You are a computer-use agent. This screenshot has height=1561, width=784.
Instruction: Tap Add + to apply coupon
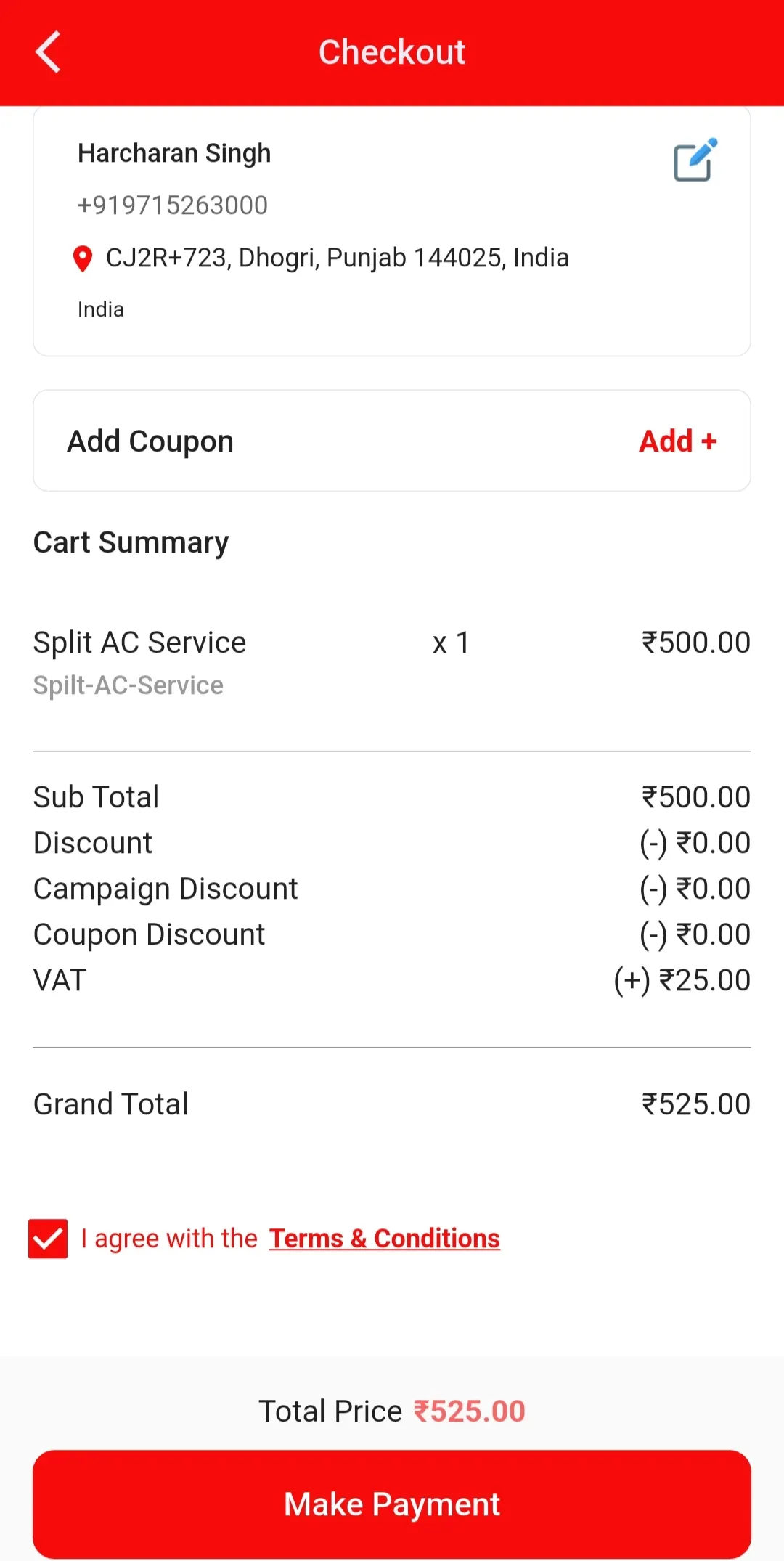point(677,441)
